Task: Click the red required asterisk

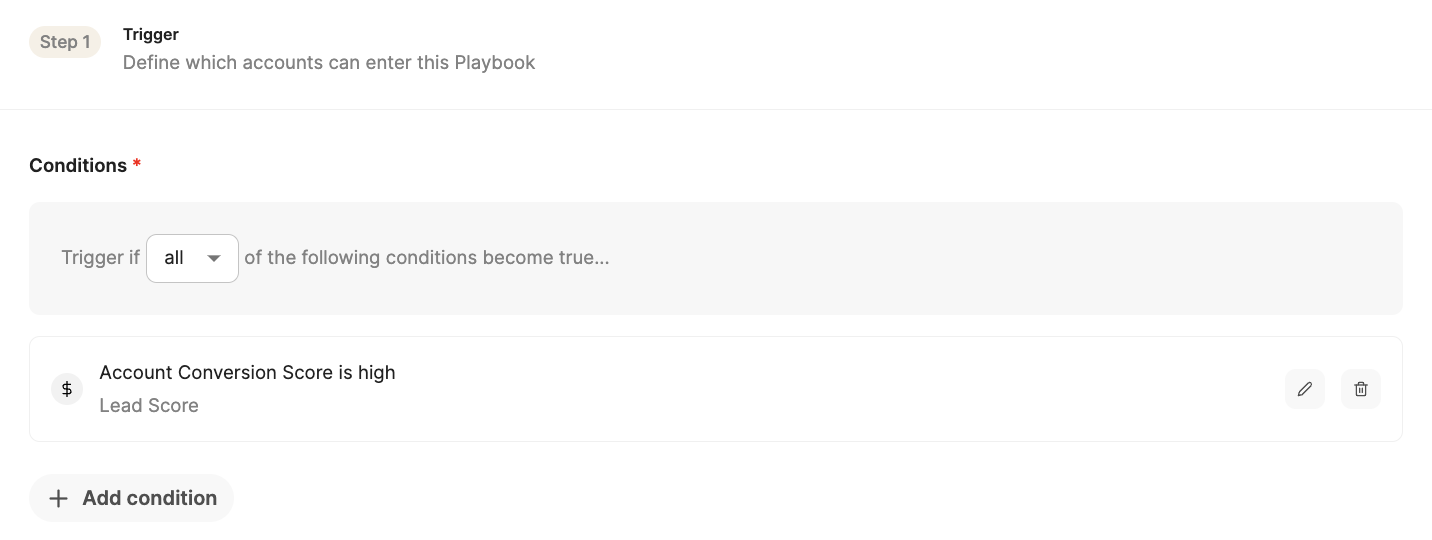Action: tap(137, 163)
